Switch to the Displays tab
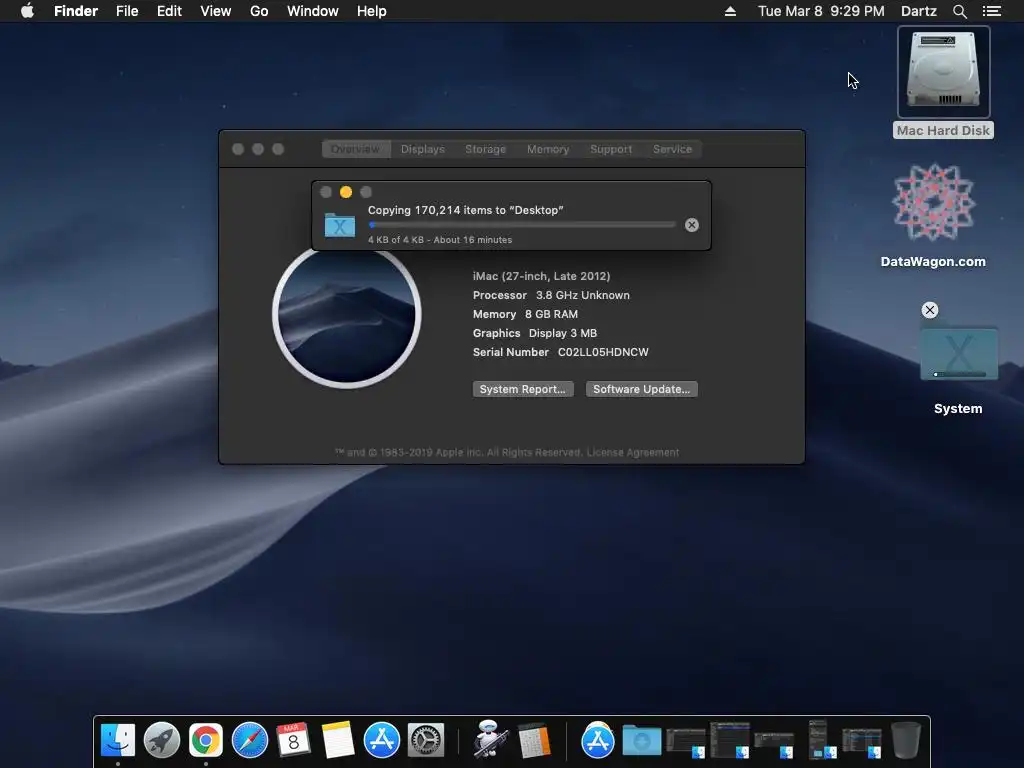 pyautogui.click(x=423, y=149)
